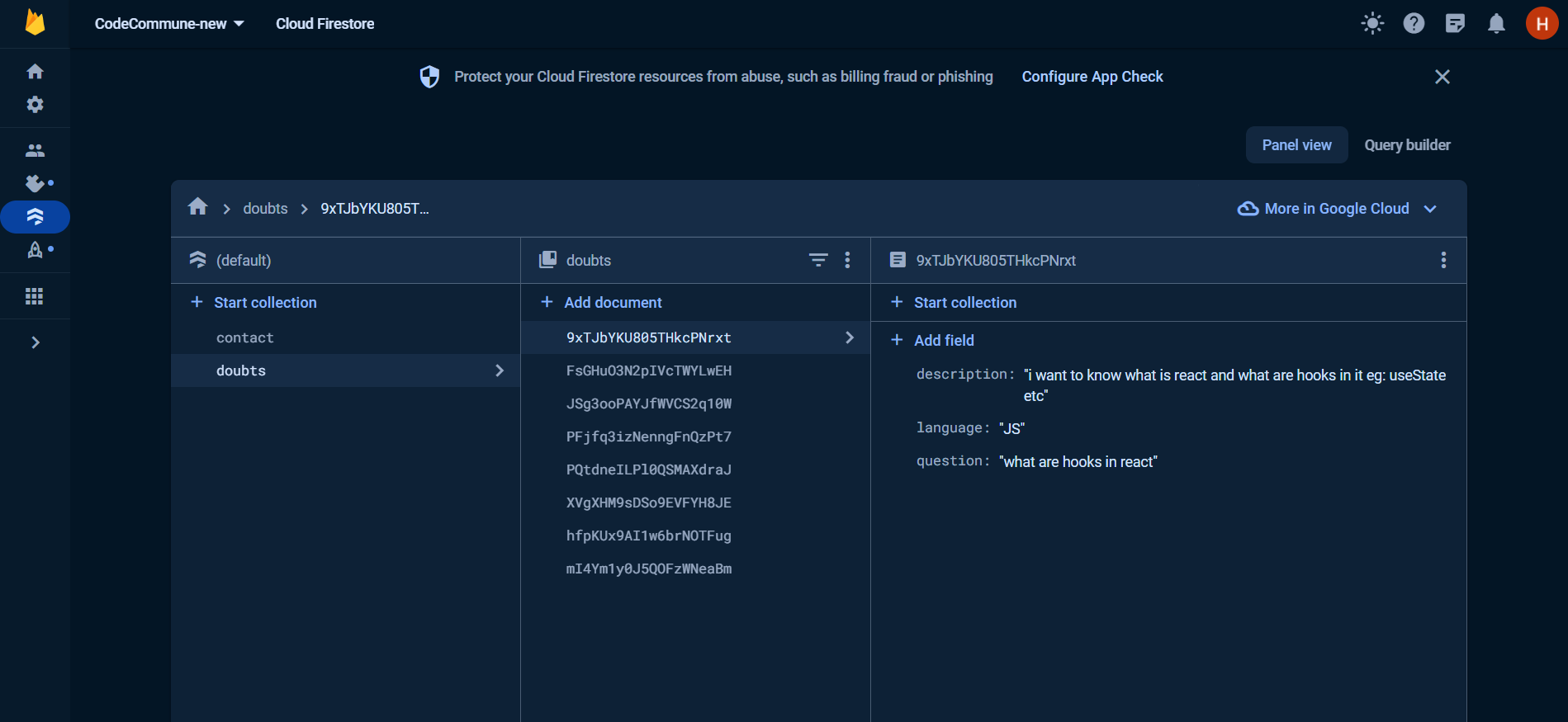This screenshot has height=722, width=1568.
Task: Select document FsGHuO3N2pIVcTWYLwEH
Action: coord(695,370)
